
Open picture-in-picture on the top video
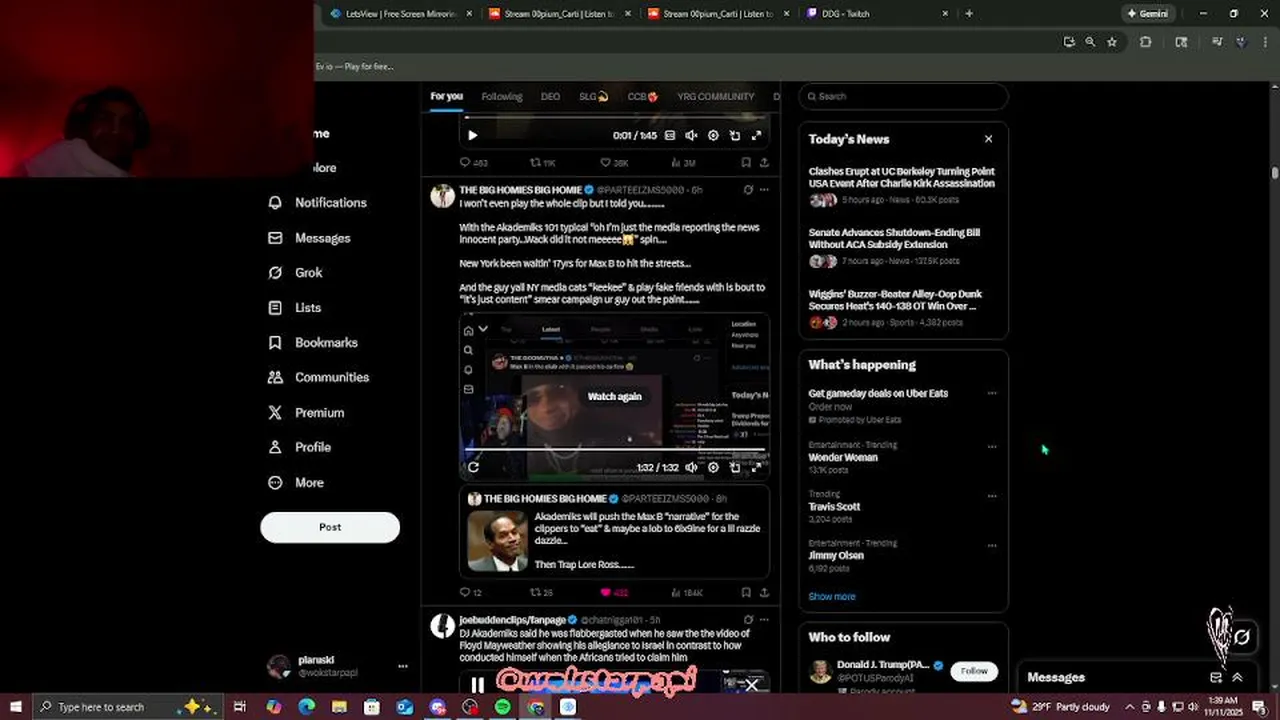click(735, 136)
